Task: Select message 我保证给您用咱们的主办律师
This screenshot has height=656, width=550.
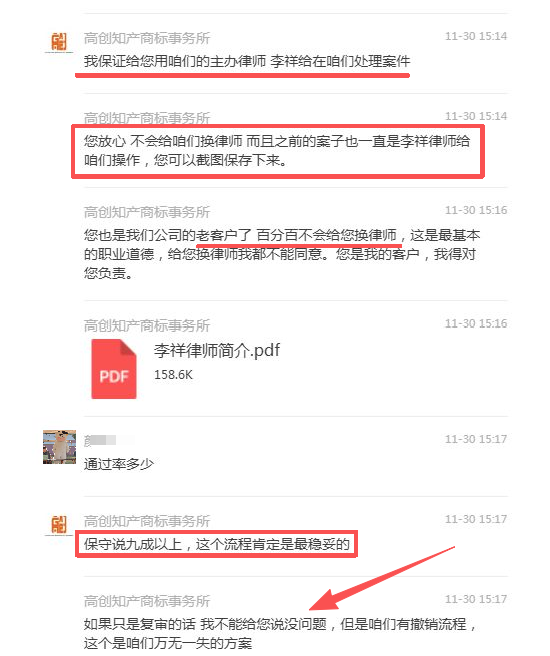Action: [247, 62]
